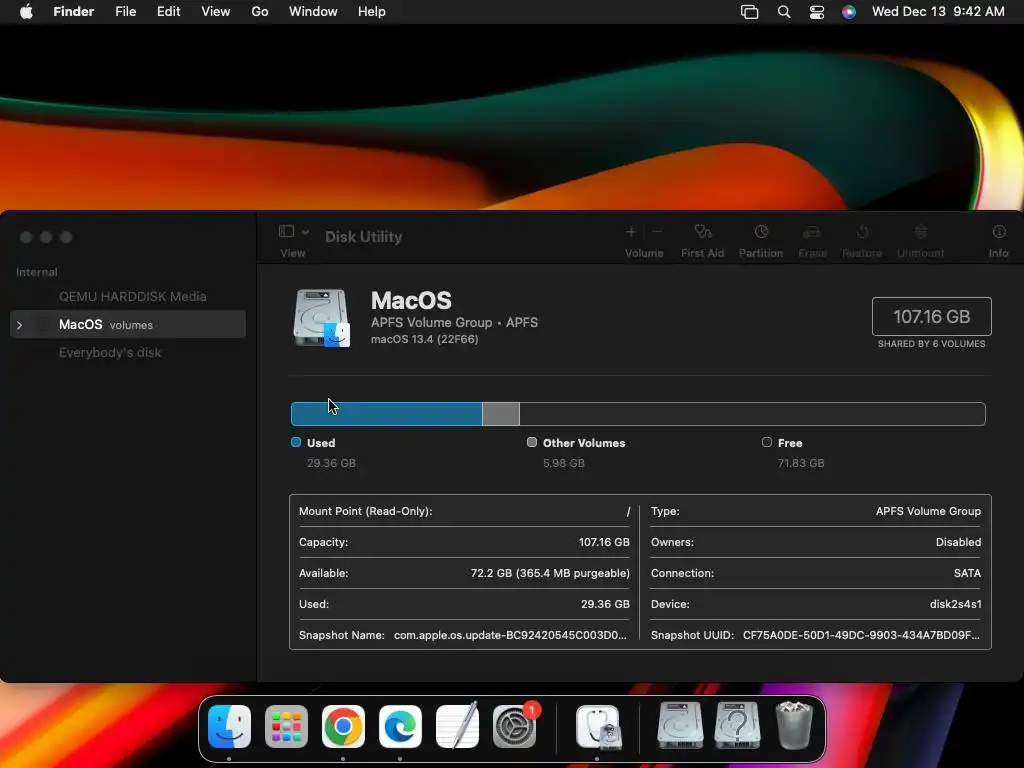Click the MacOS disk icon image
The height and width of the screenshot is (768, 1024).
point(321,318)
